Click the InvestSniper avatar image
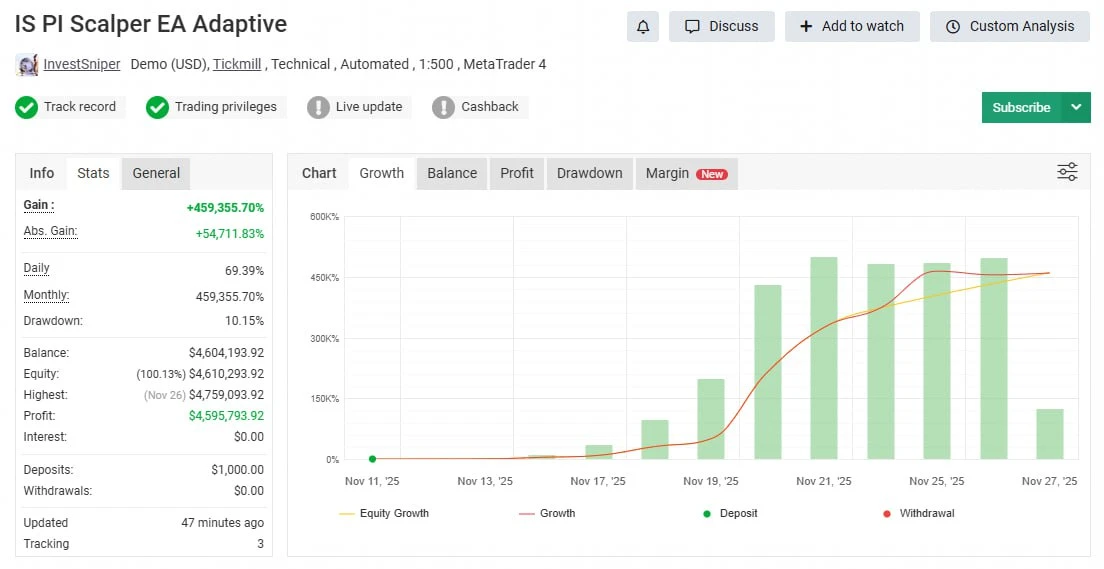 (x=27, y=65)
